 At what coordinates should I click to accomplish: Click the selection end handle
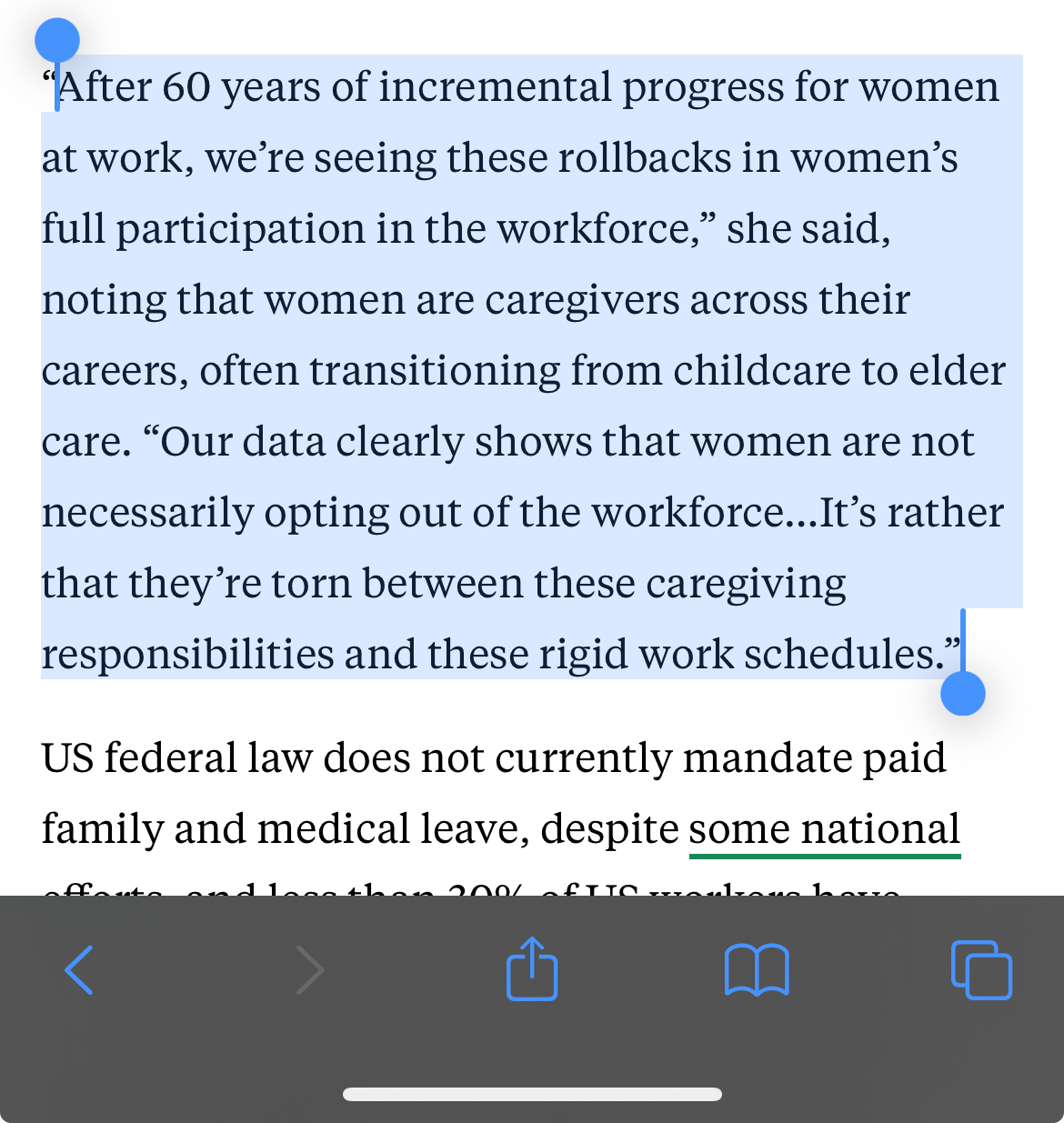963,694
